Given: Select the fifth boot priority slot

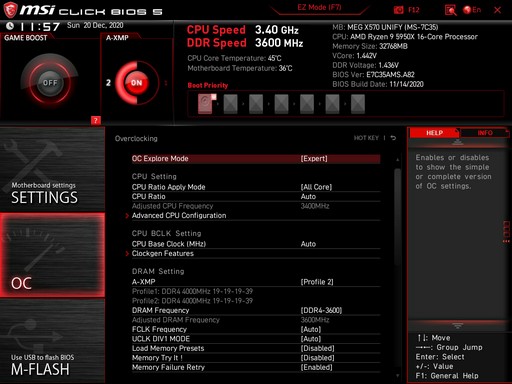Looking at the screenshot, I should (x=307, y=104).
